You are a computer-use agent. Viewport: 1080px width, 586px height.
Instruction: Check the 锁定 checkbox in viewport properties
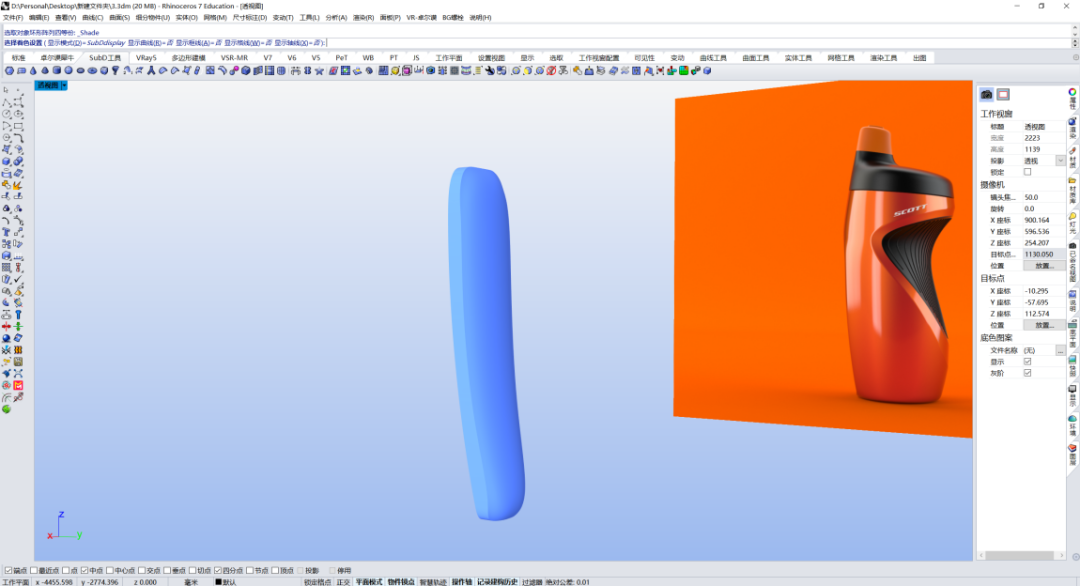tap(1027, 172)
